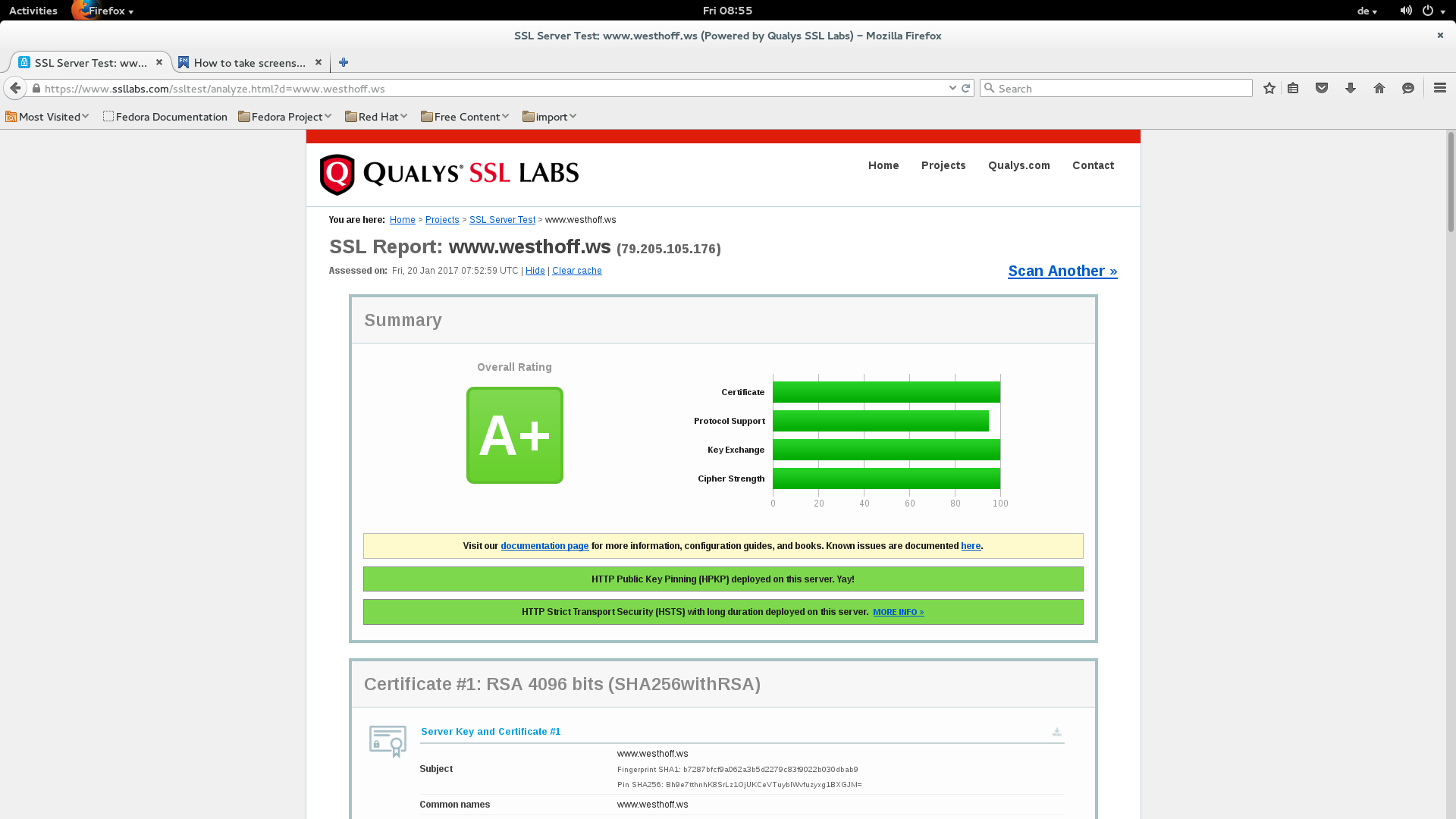Click the Clear cache link

pyautogui.click(x=576, y=271)
